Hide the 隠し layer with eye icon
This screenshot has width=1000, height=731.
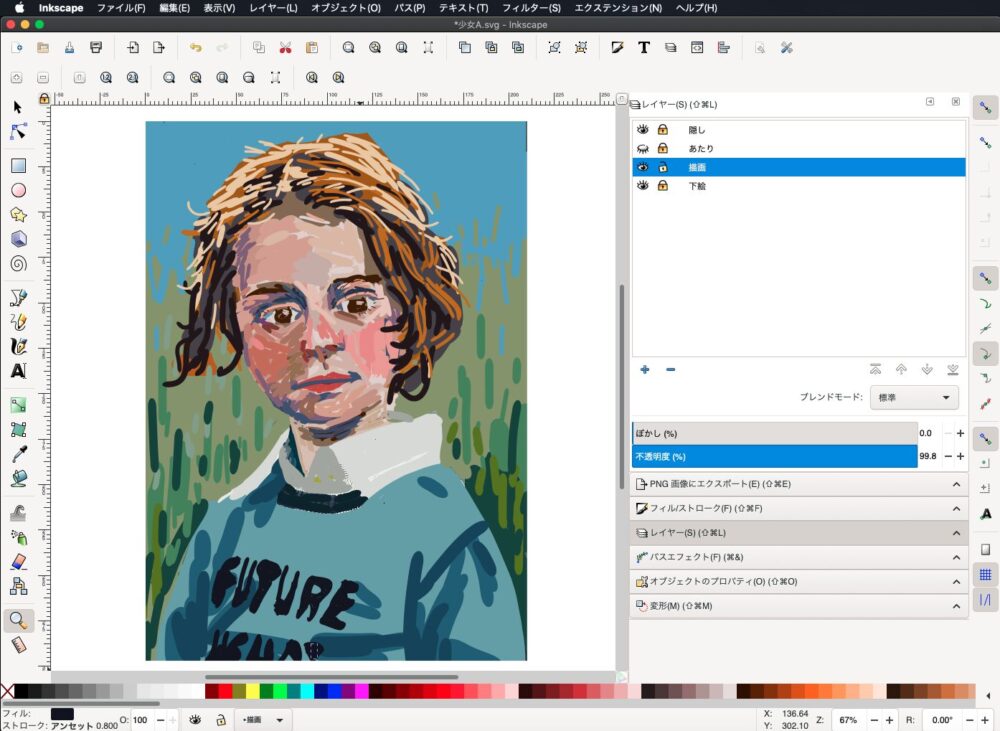[x=643, y=130]
